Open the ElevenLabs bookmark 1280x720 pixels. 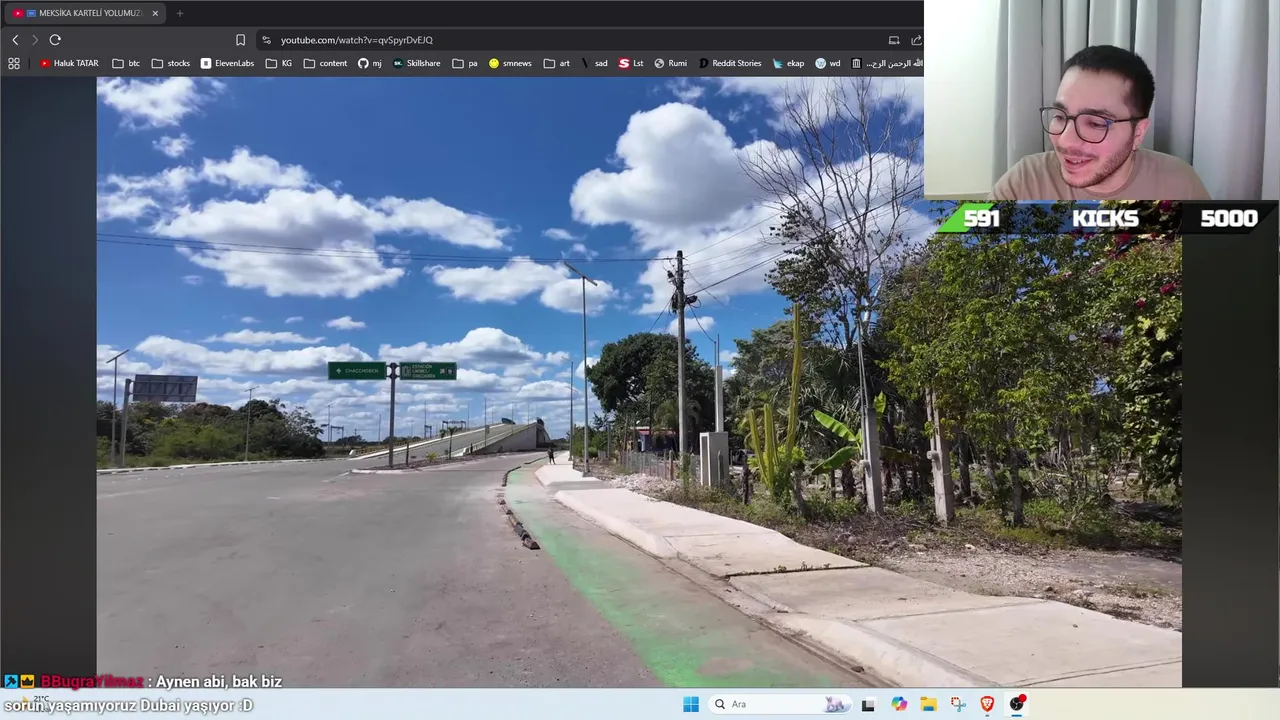[x=227, y=63]
